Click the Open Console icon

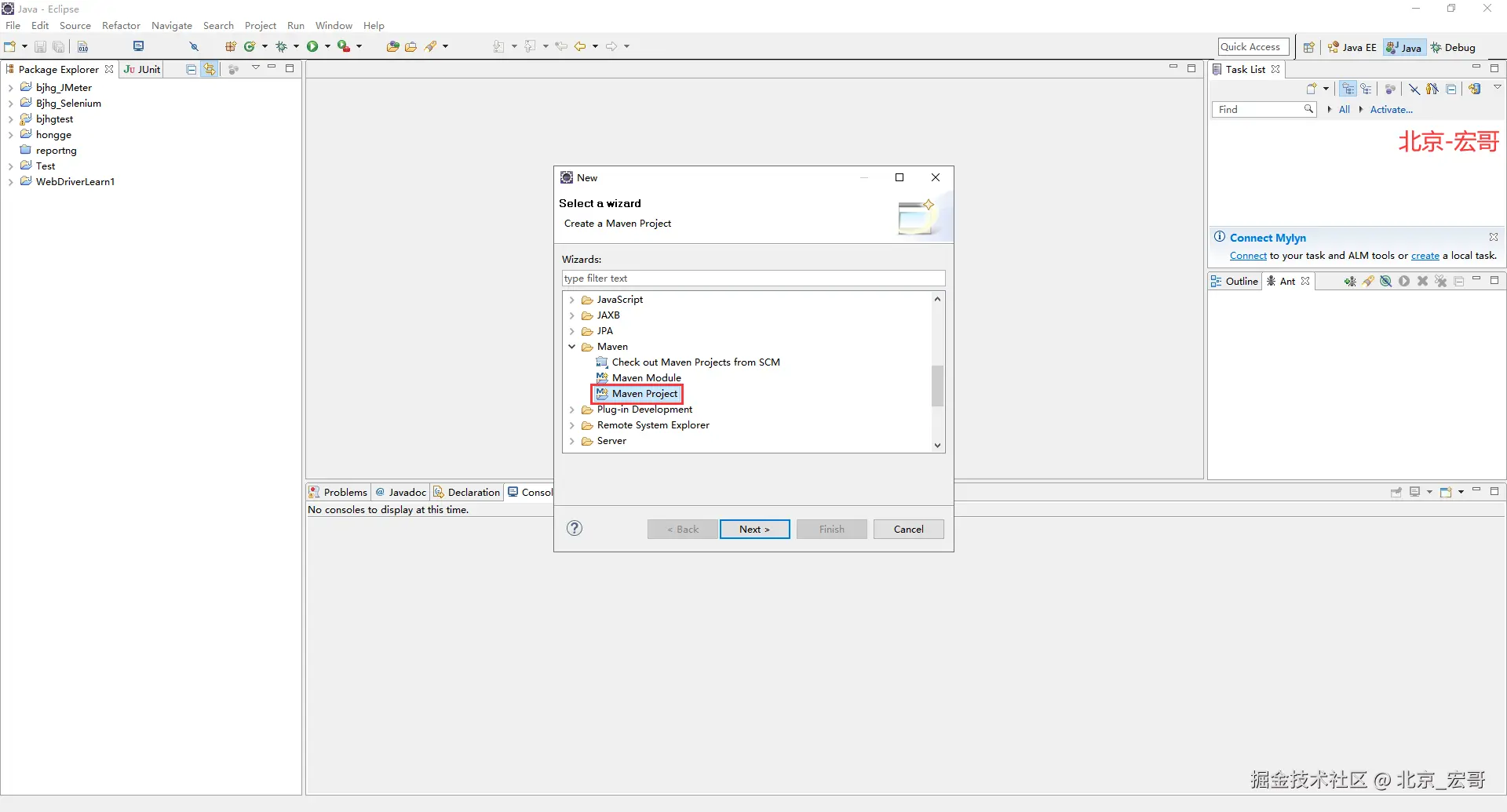click(1446, 492)
